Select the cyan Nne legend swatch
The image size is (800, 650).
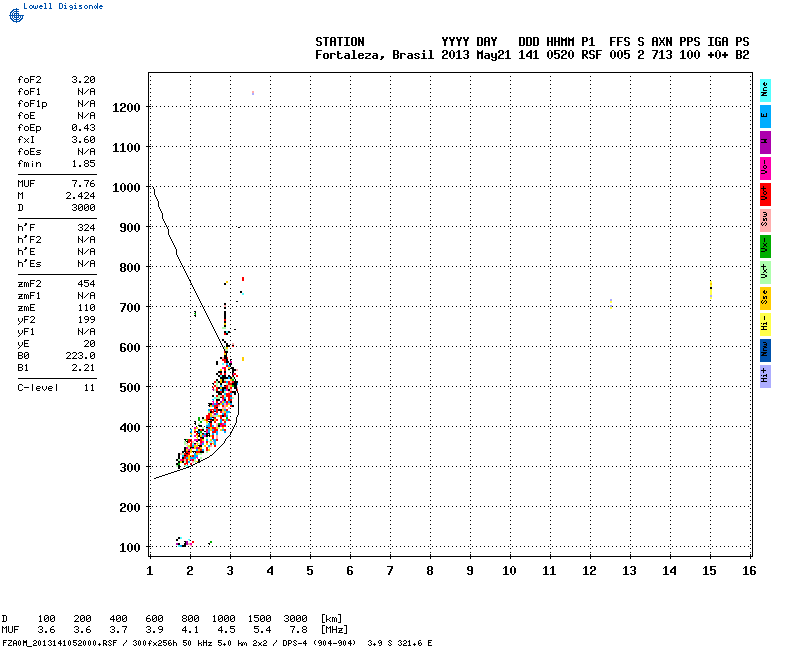point(765,91)
